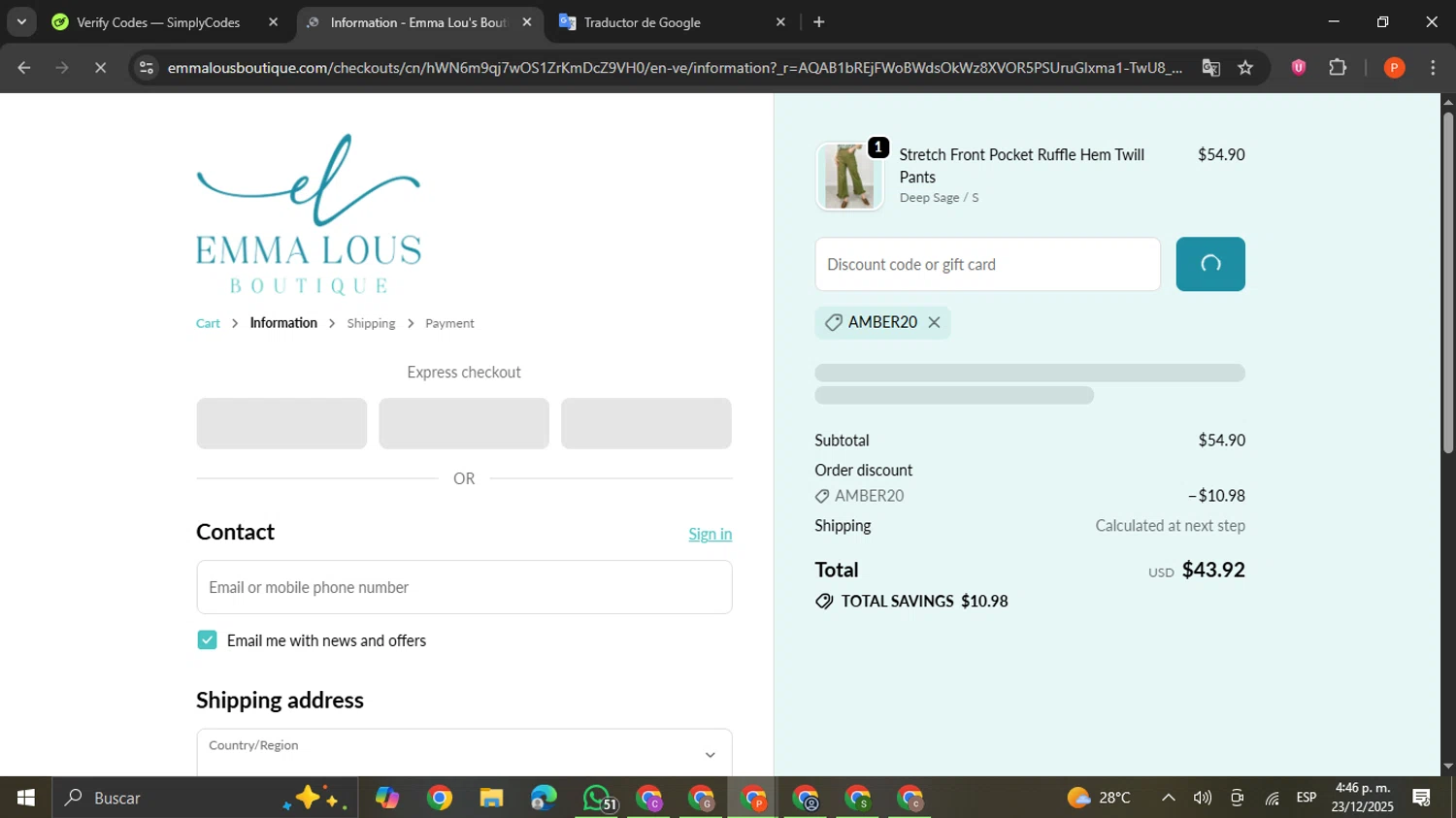Focus the Discount code or gift card field
This screenshot has width=1456, height=818.
point(987,264)
